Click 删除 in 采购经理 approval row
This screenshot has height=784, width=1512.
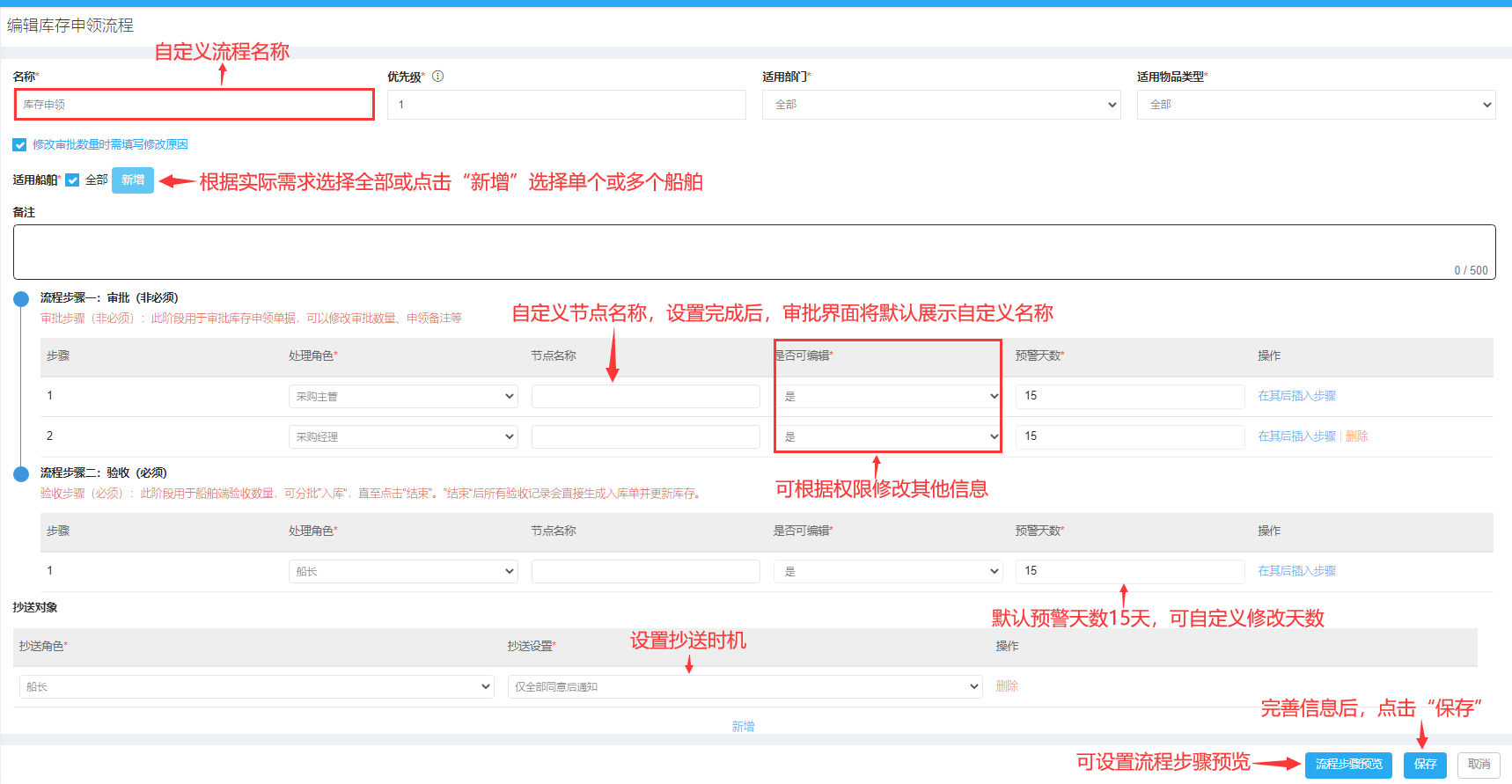coord(1357,436)
